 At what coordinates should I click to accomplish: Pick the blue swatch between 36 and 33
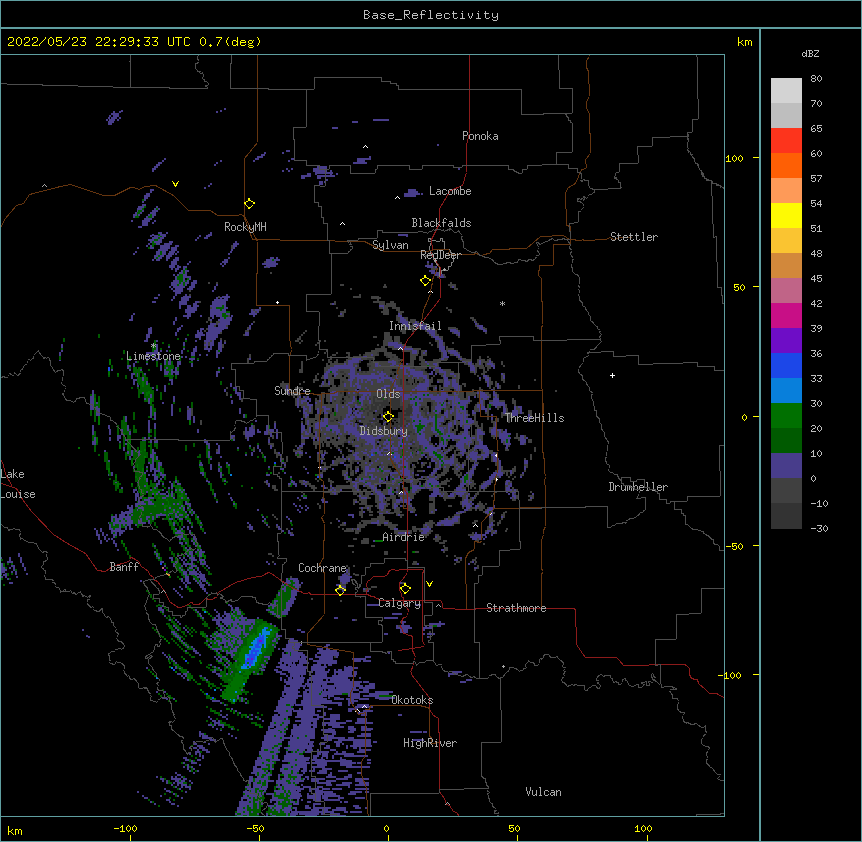[x=786, y=366]
